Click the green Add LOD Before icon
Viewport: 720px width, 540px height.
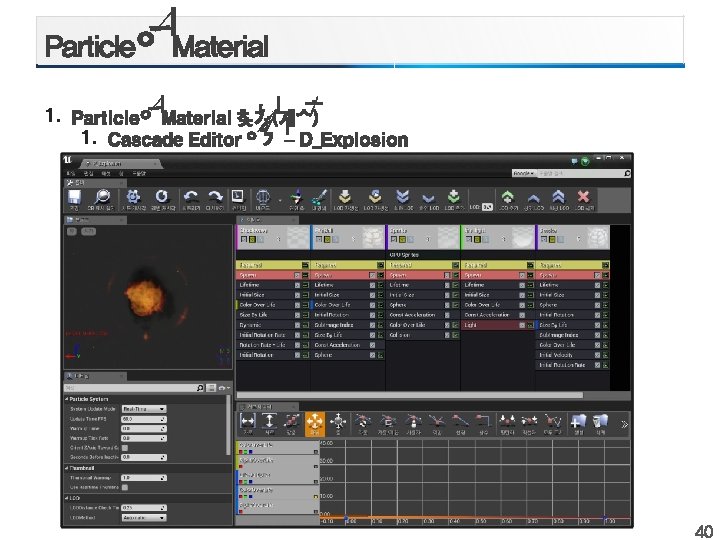coord(454,197)
